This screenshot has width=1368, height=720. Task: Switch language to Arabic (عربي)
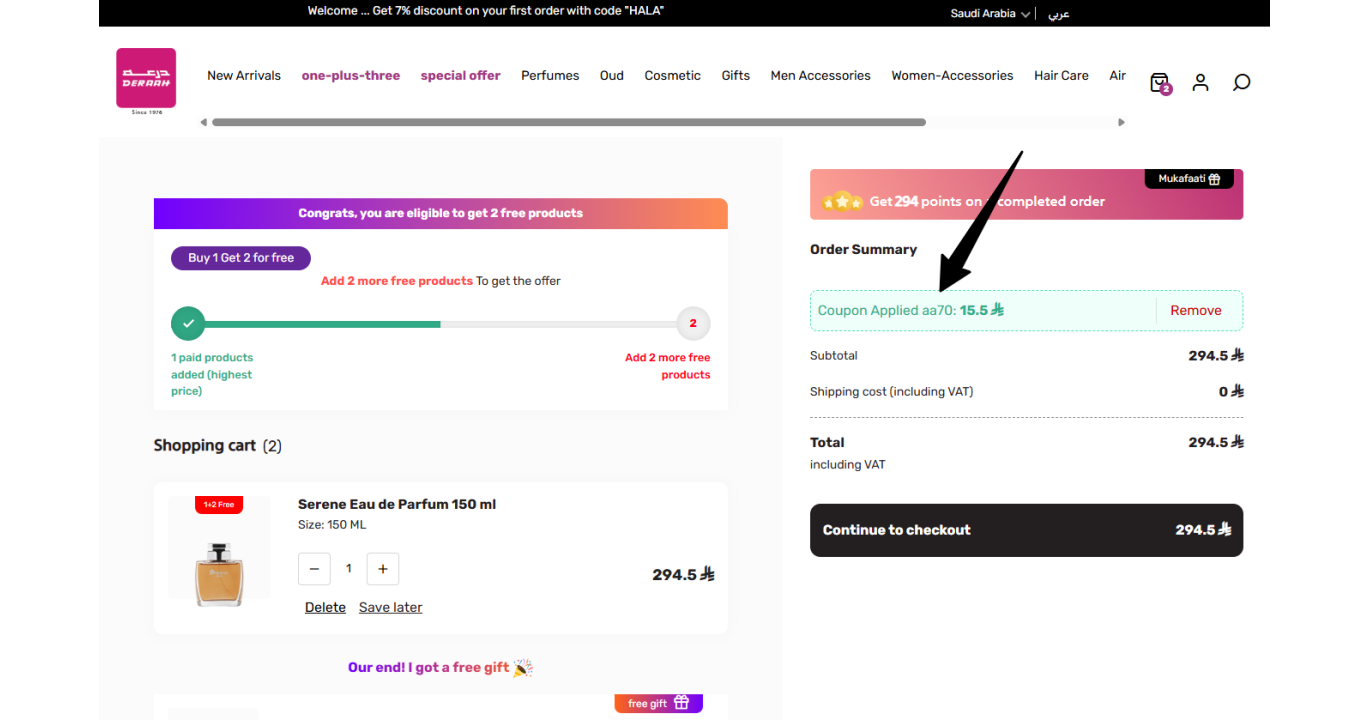pos(1058,13)
